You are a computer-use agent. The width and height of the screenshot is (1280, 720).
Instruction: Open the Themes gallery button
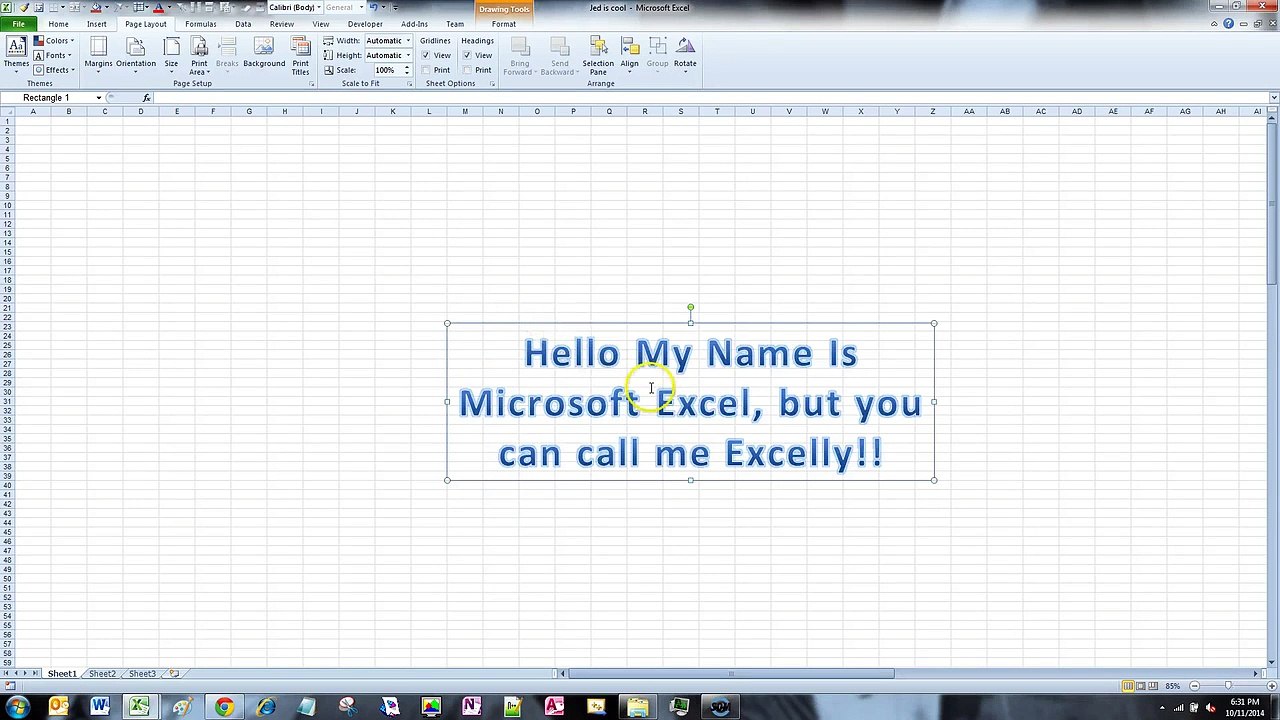pos(16,54)
